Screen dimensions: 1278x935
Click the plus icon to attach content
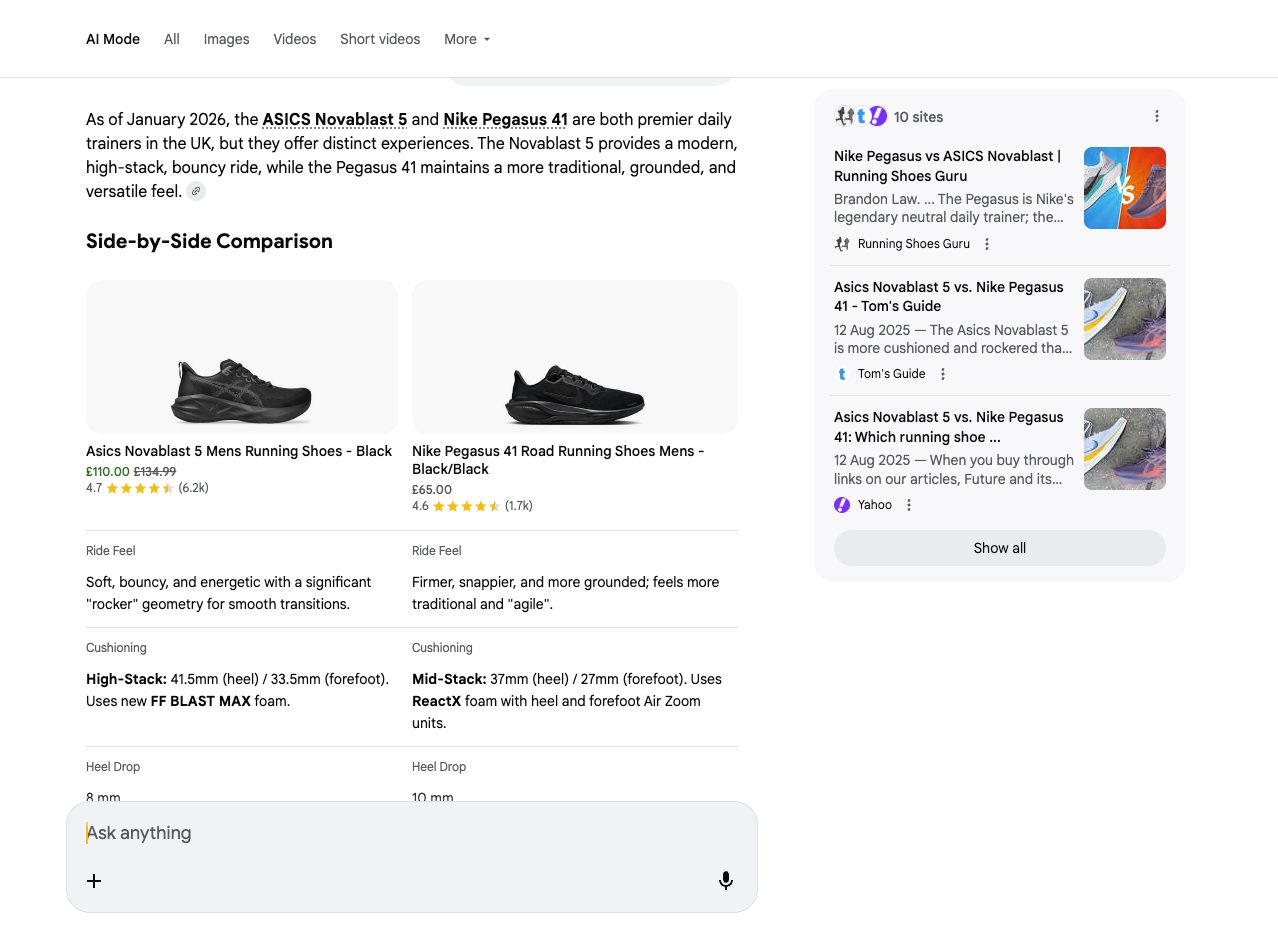[x=94, y=881]
